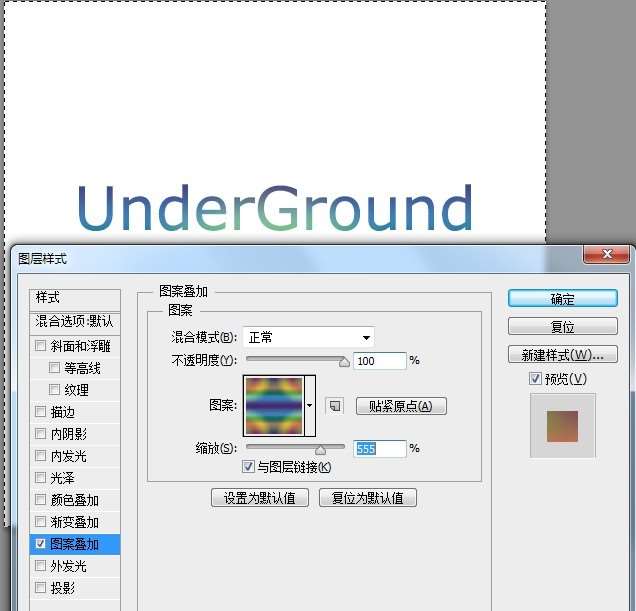Open the pattern picker dropdown arrow
636x611 pixels.
pyautogui.click(x=310, y=405)
